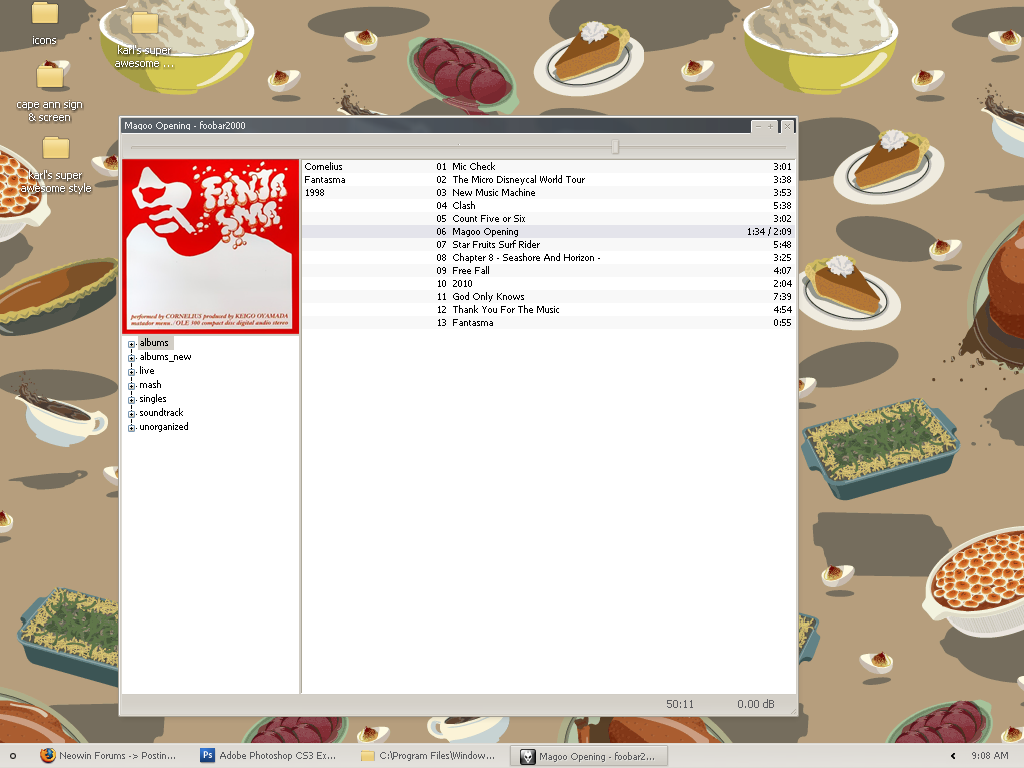Click the folder icon of C:\Program Files taskbar item

point(368,756)
